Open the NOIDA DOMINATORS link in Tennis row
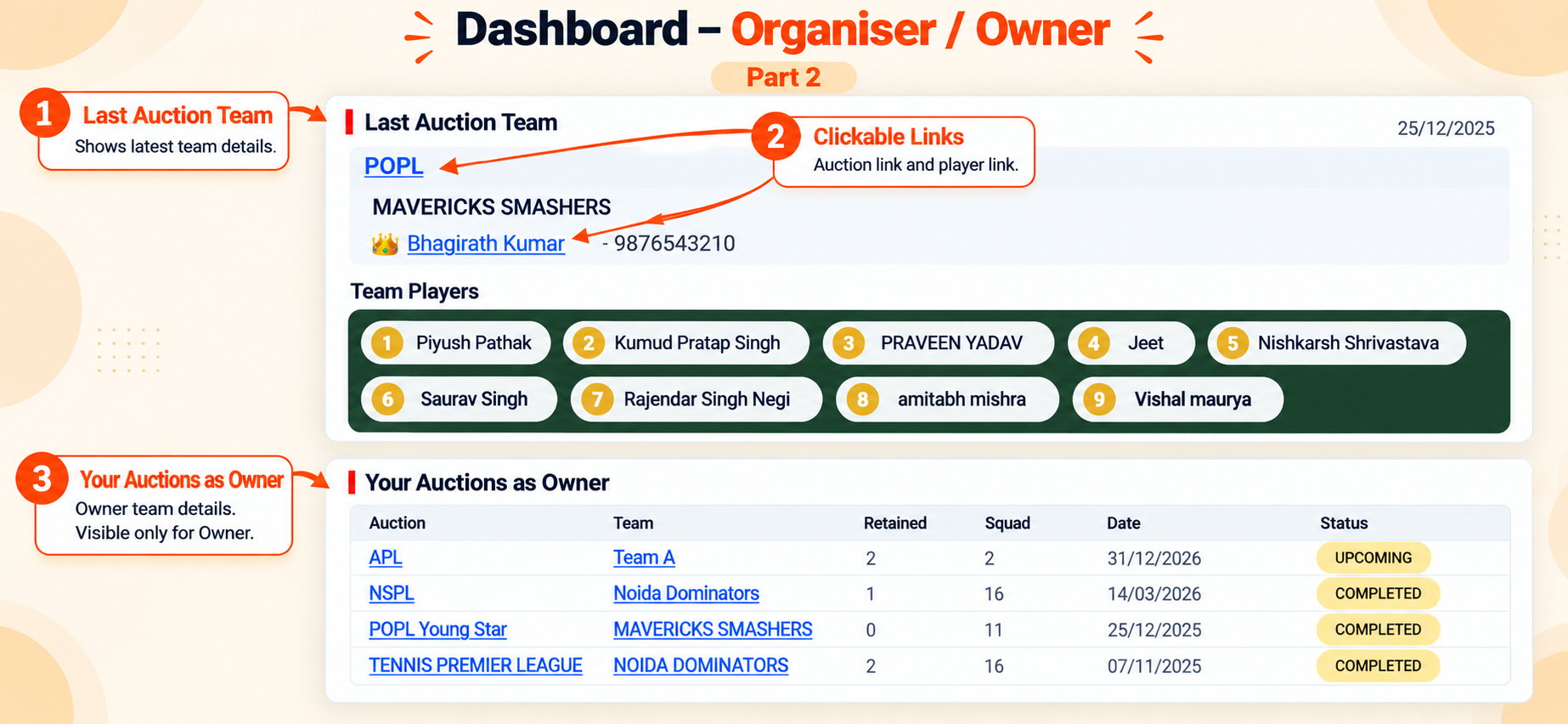 701,666
